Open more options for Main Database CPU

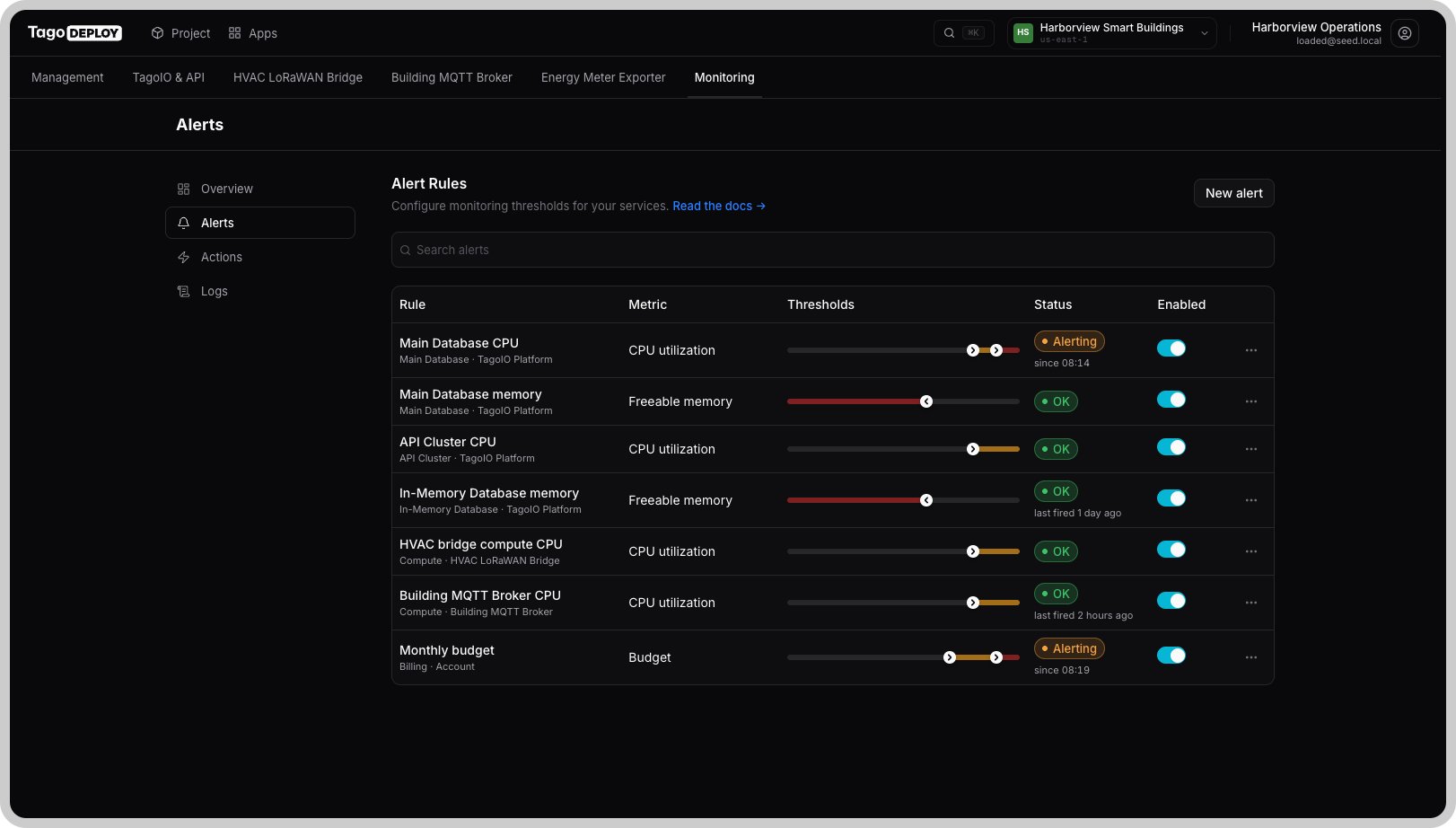pos(1251,350)
